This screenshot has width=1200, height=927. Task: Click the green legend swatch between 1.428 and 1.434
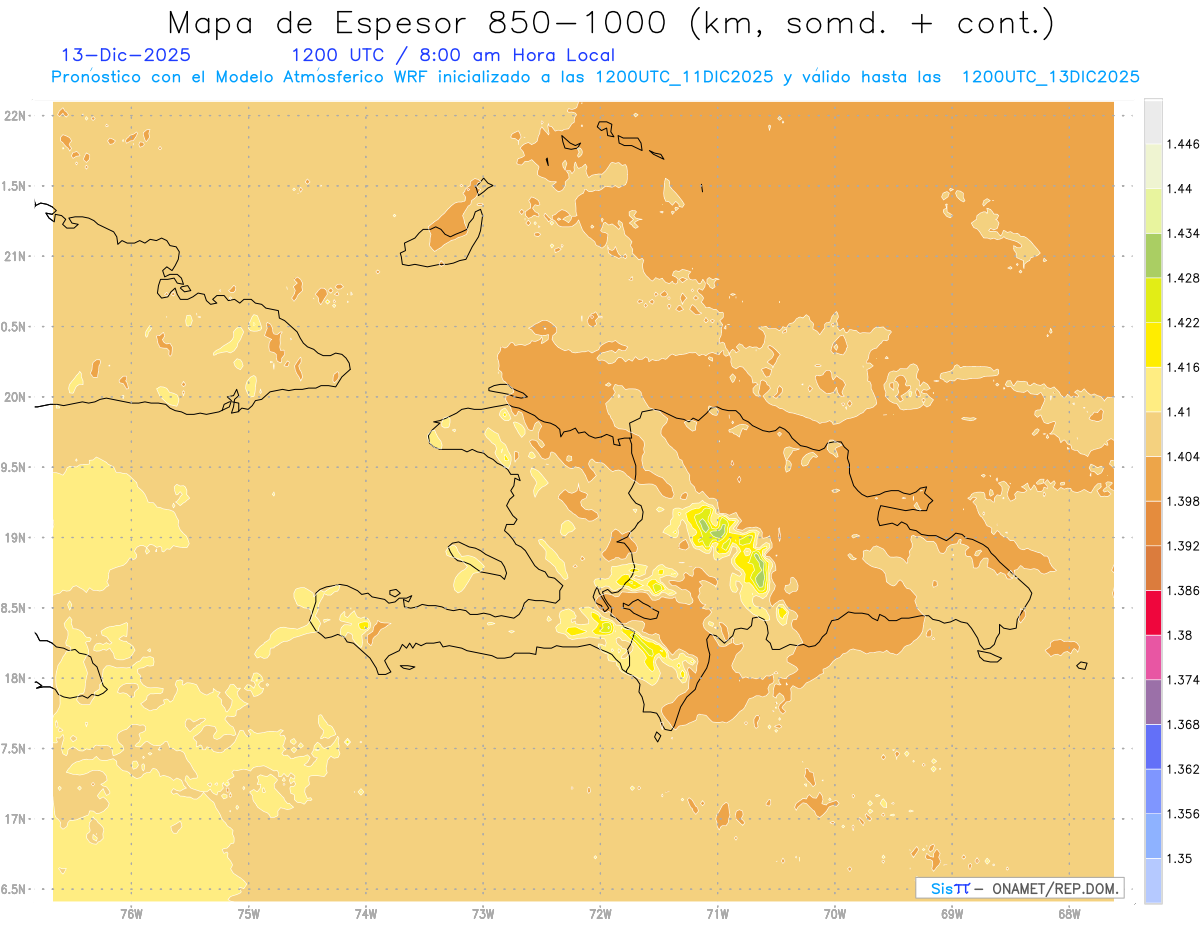1153,255
